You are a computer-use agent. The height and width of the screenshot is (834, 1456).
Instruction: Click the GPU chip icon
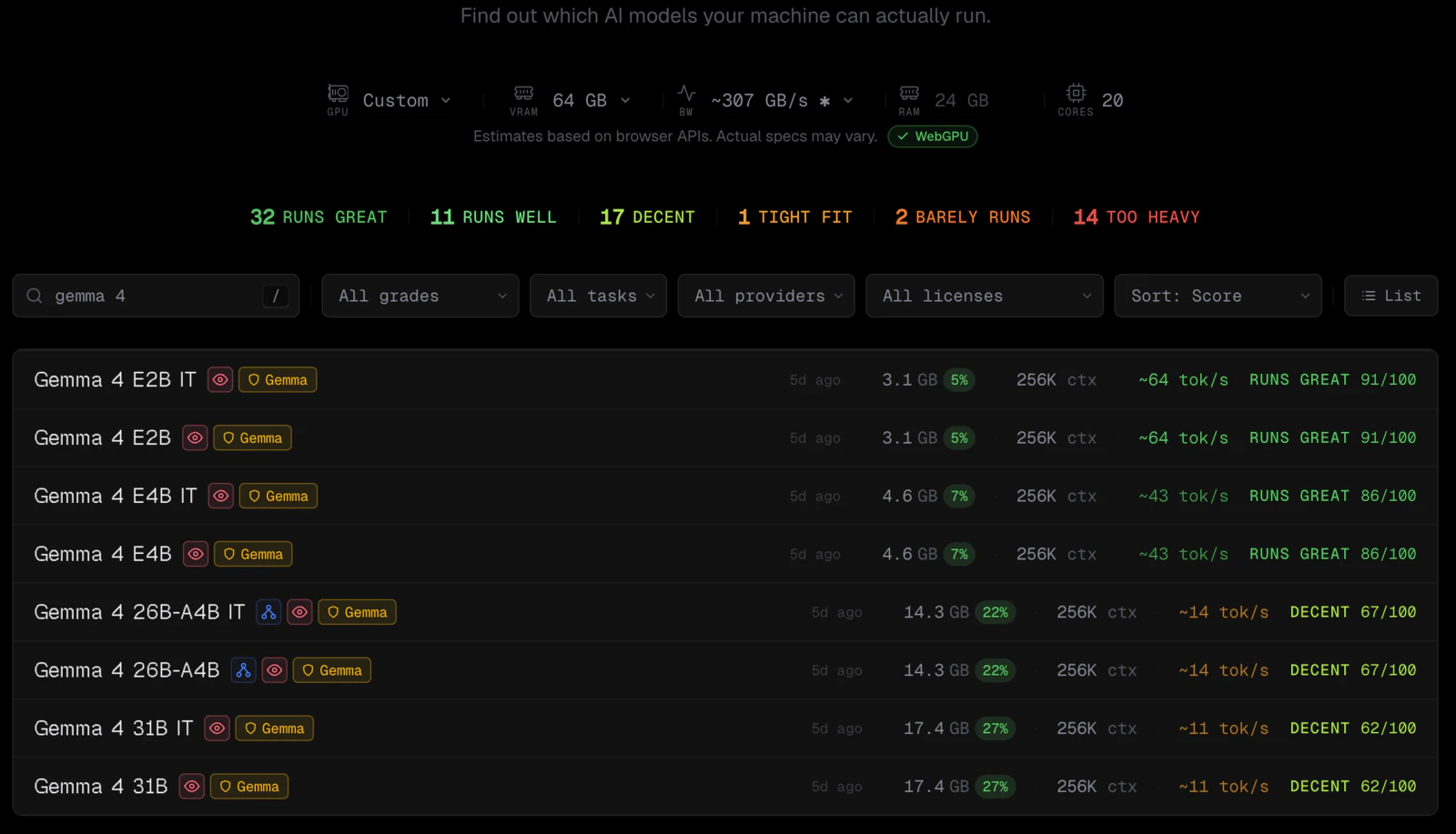[338, 93]
